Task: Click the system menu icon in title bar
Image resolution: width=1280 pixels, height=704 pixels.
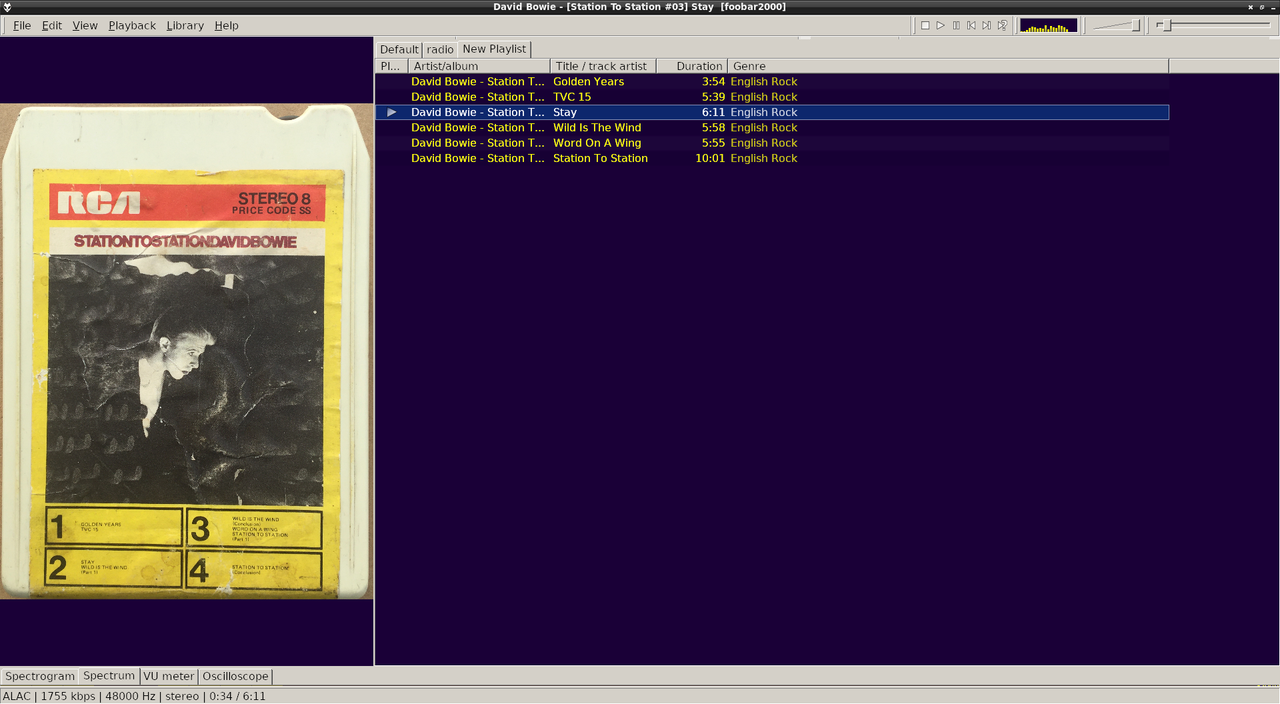Action: coord(8,6)
